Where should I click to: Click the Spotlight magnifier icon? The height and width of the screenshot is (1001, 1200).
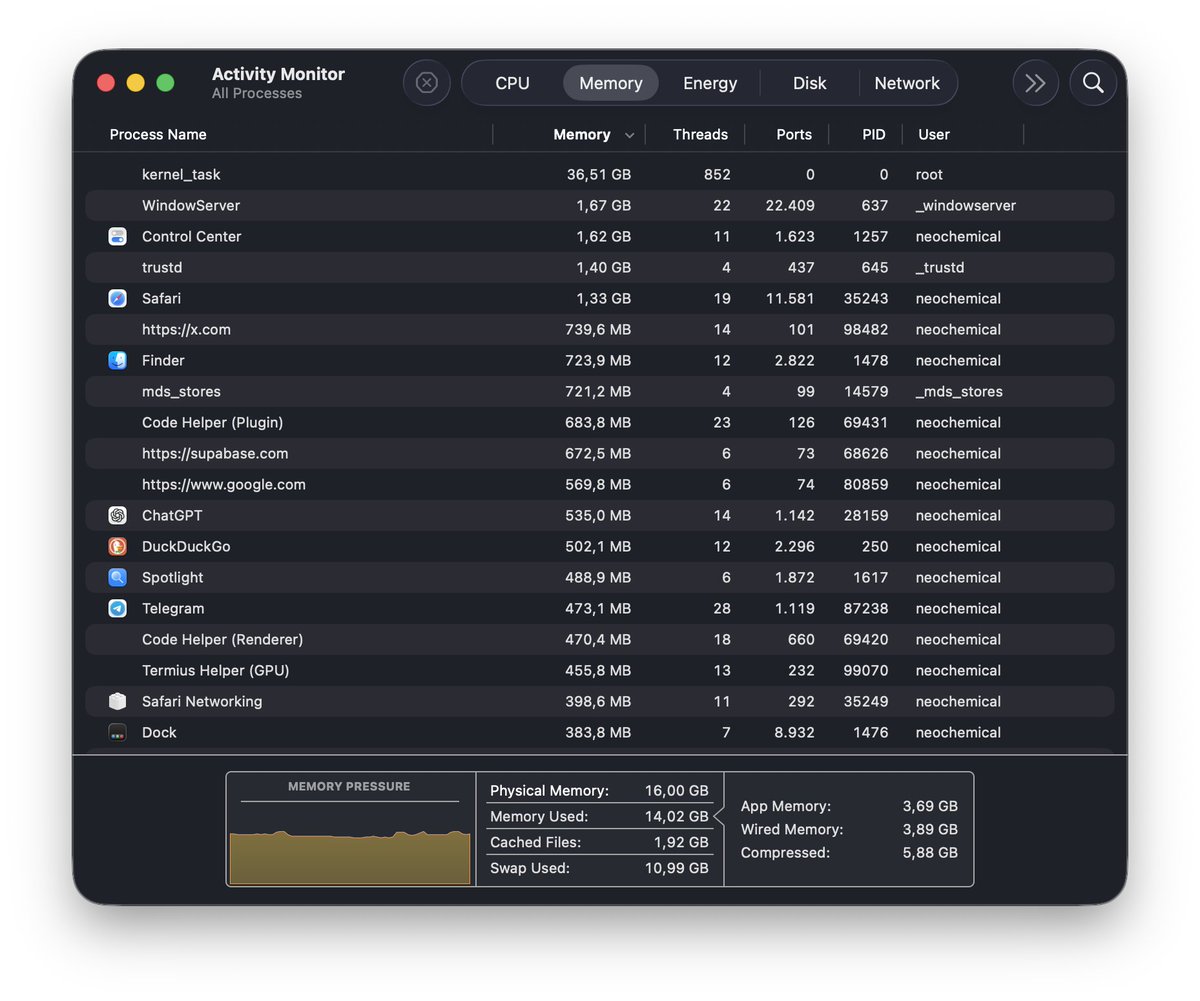tap(117, 578)
